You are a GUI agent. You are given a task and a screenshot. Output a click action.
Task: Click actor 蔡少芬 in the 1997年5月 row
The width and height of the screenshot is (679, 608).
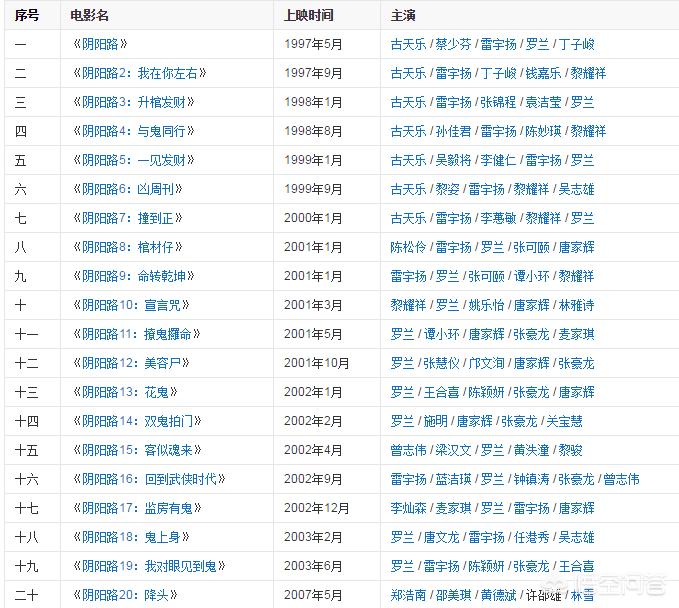[453, 44]
